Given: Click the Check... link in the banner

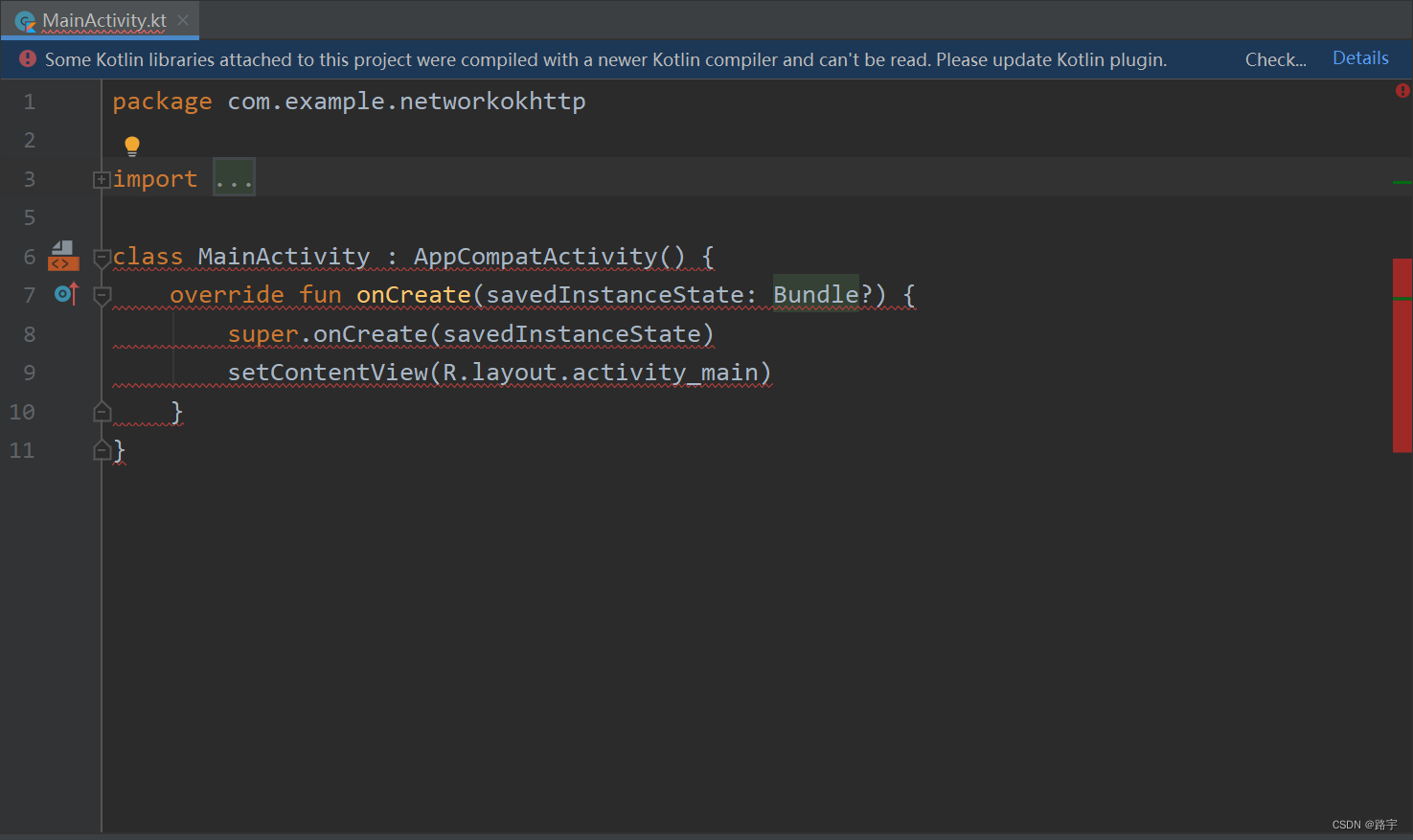Looking at the screenshot, I should [x=1275, y=59].
